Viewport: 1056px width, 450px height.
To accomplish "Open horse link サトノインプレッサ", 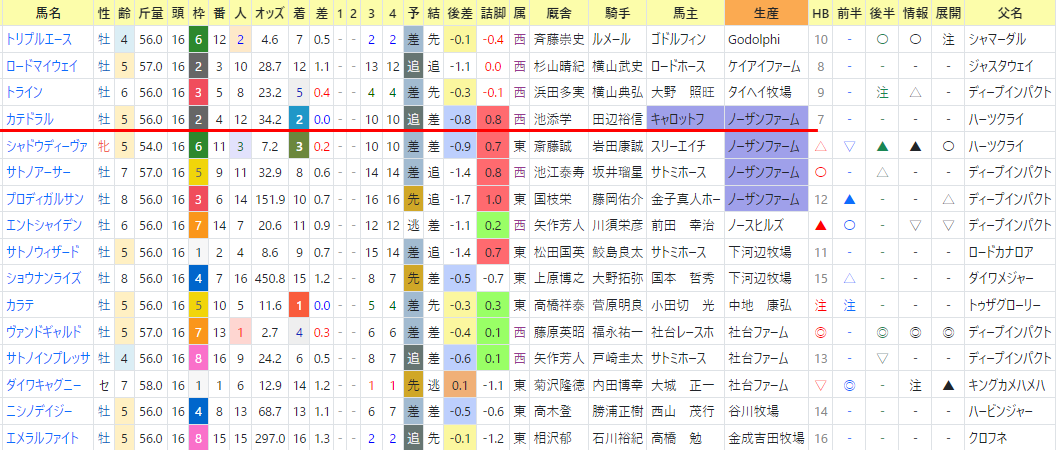I will (47, 358).
